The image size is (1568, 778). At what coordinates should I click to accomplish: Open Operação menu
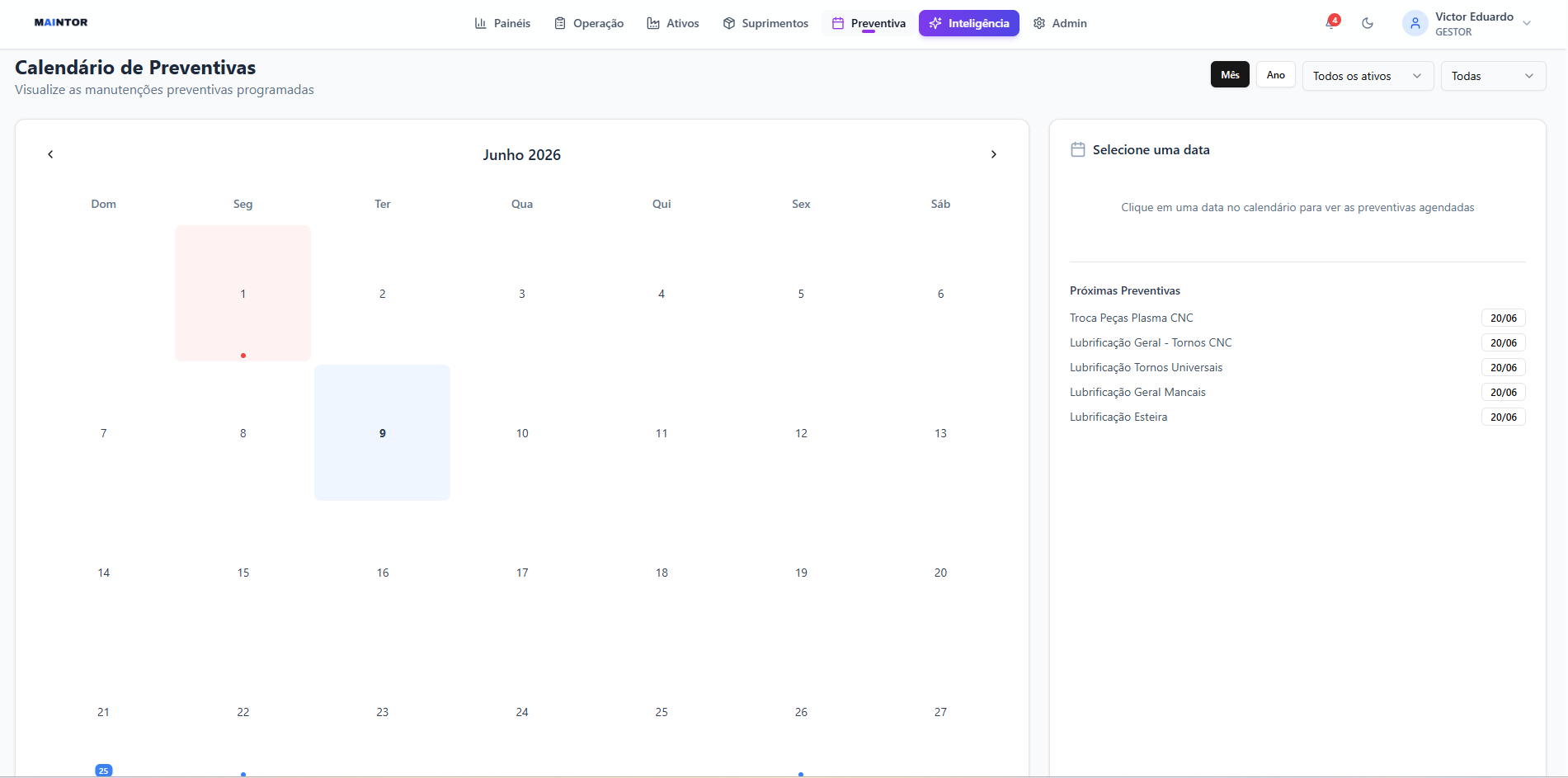[x=589, y=23]
